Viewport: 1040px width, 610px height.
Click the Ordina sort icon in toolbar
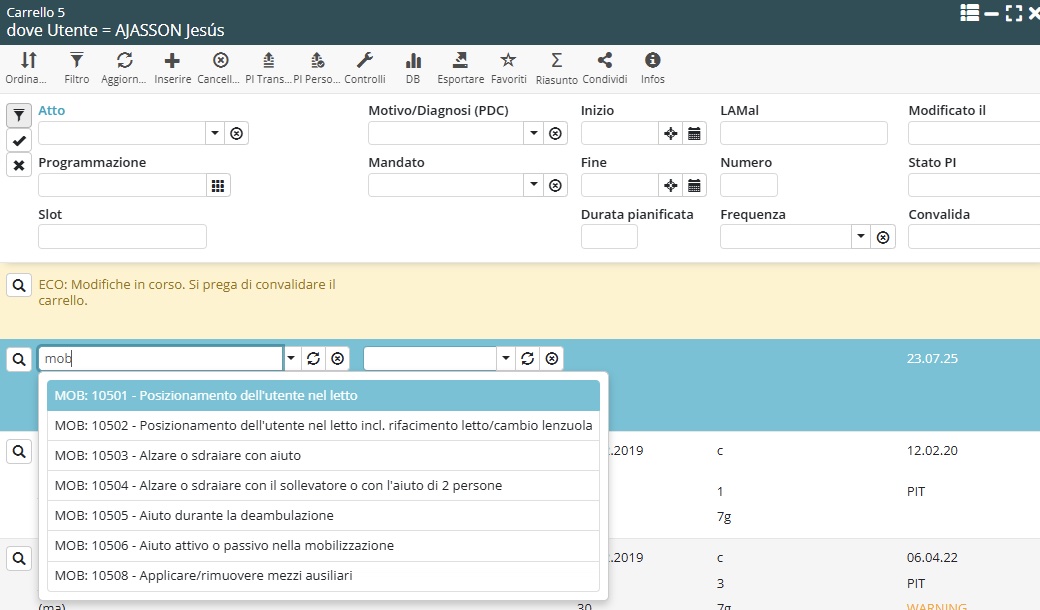tap(28, 61)
